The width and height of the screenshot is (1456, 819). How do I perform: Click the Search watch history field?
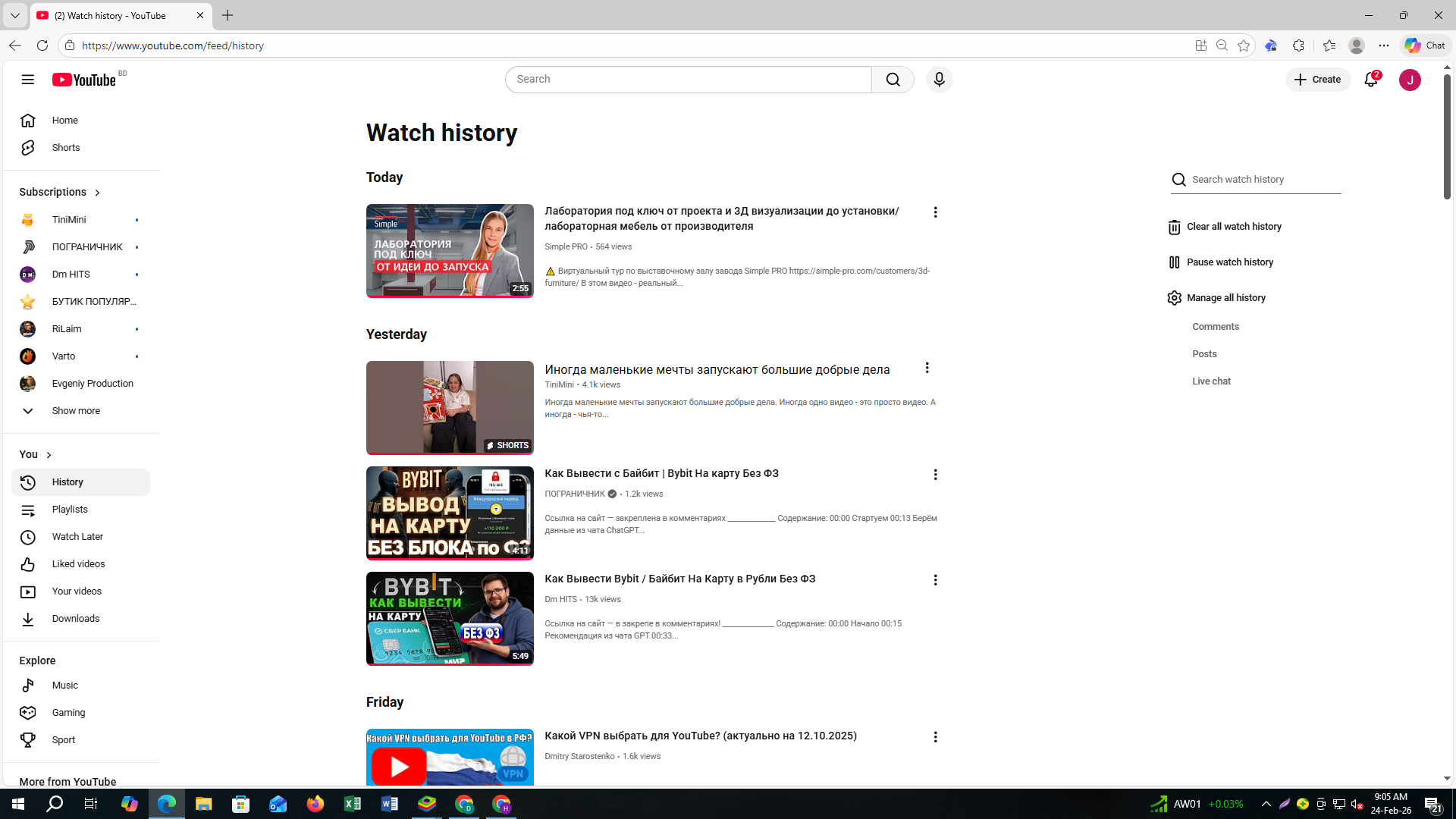point(1264,180)
